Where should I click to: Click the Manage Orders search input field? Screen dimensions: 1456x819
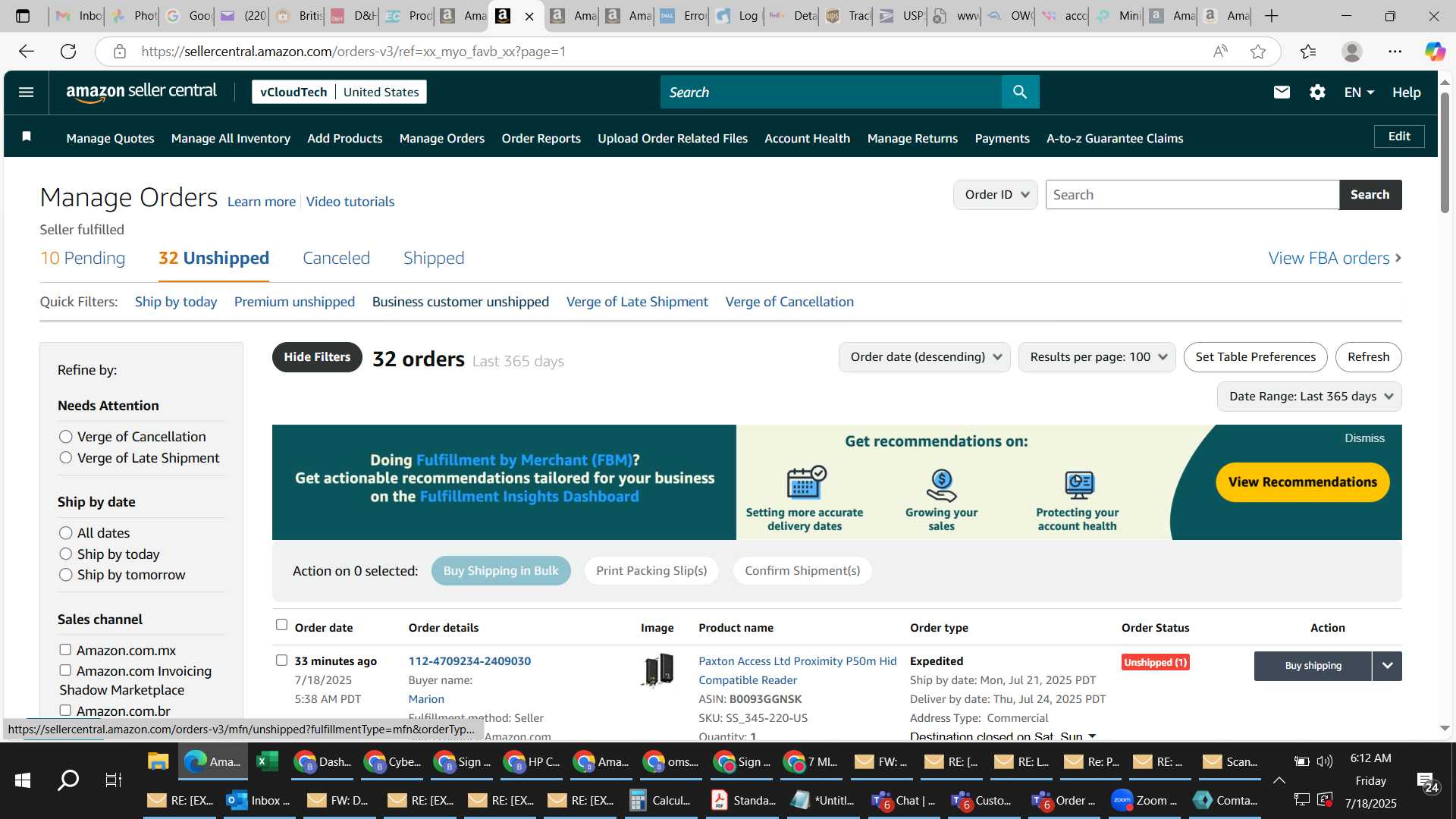1192,195
